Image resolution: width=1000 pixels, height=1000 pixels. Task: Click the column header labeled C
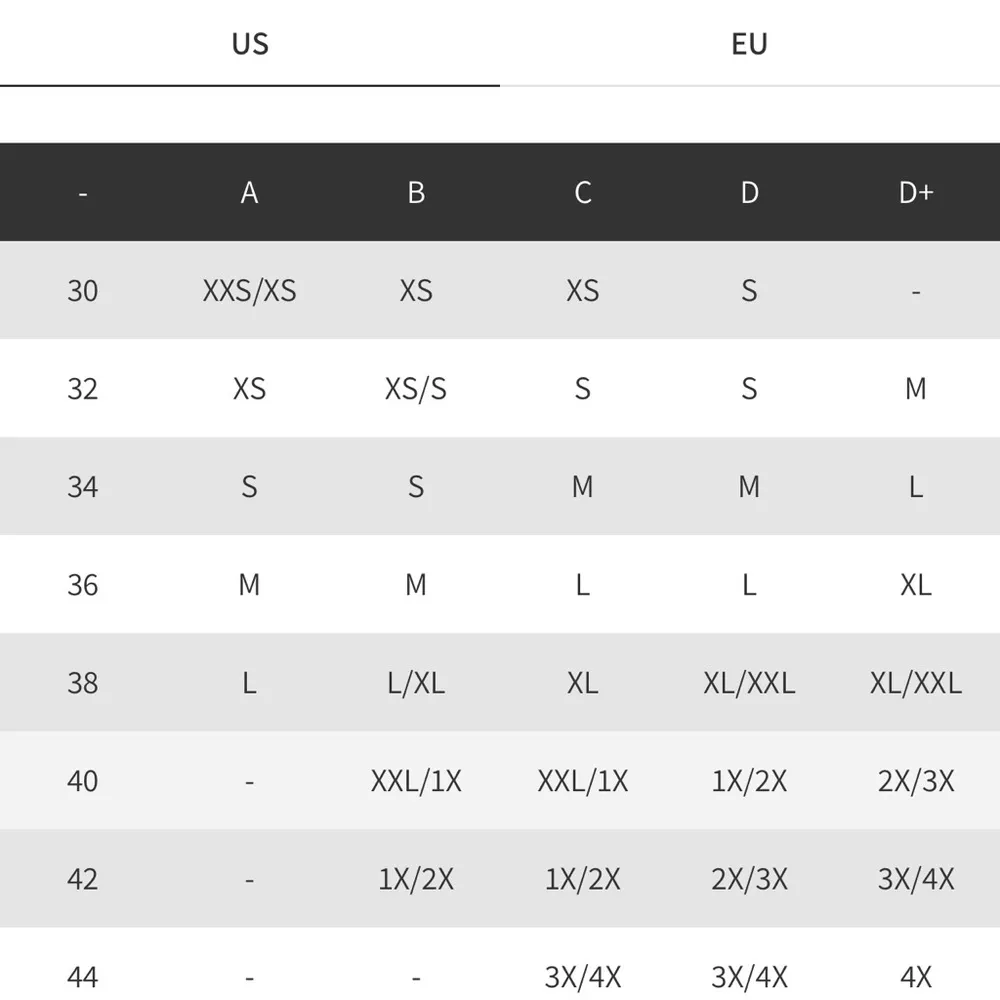[583, 192]
